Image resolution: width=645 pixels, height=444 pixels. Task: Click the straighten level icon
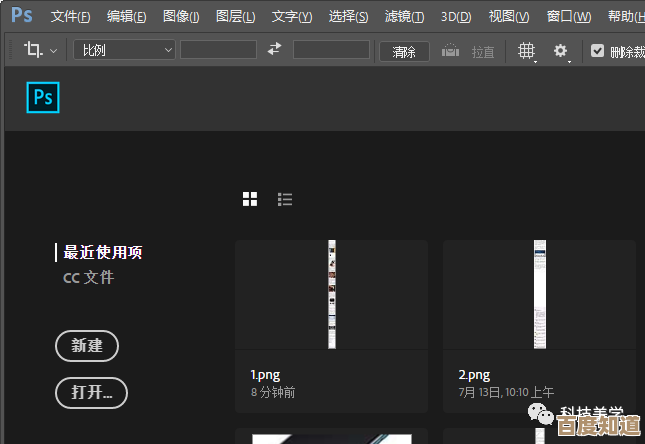[x=450, y=51]
